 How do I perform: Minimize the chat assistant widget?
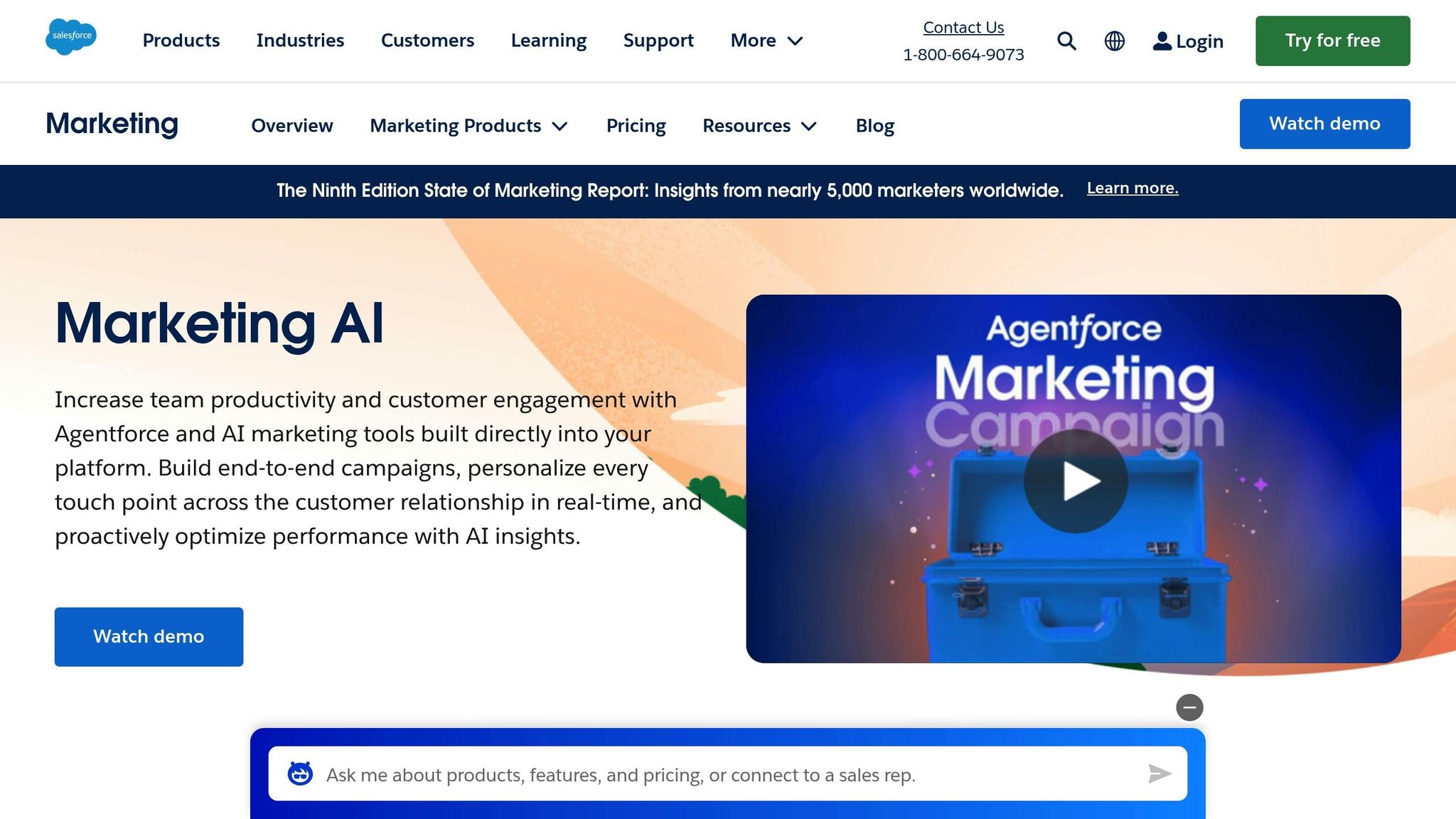[x=1189, y=707]
